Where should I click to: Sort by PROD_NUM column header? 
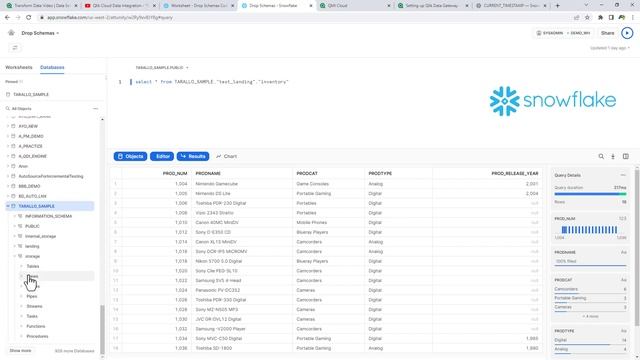[175, 173]
